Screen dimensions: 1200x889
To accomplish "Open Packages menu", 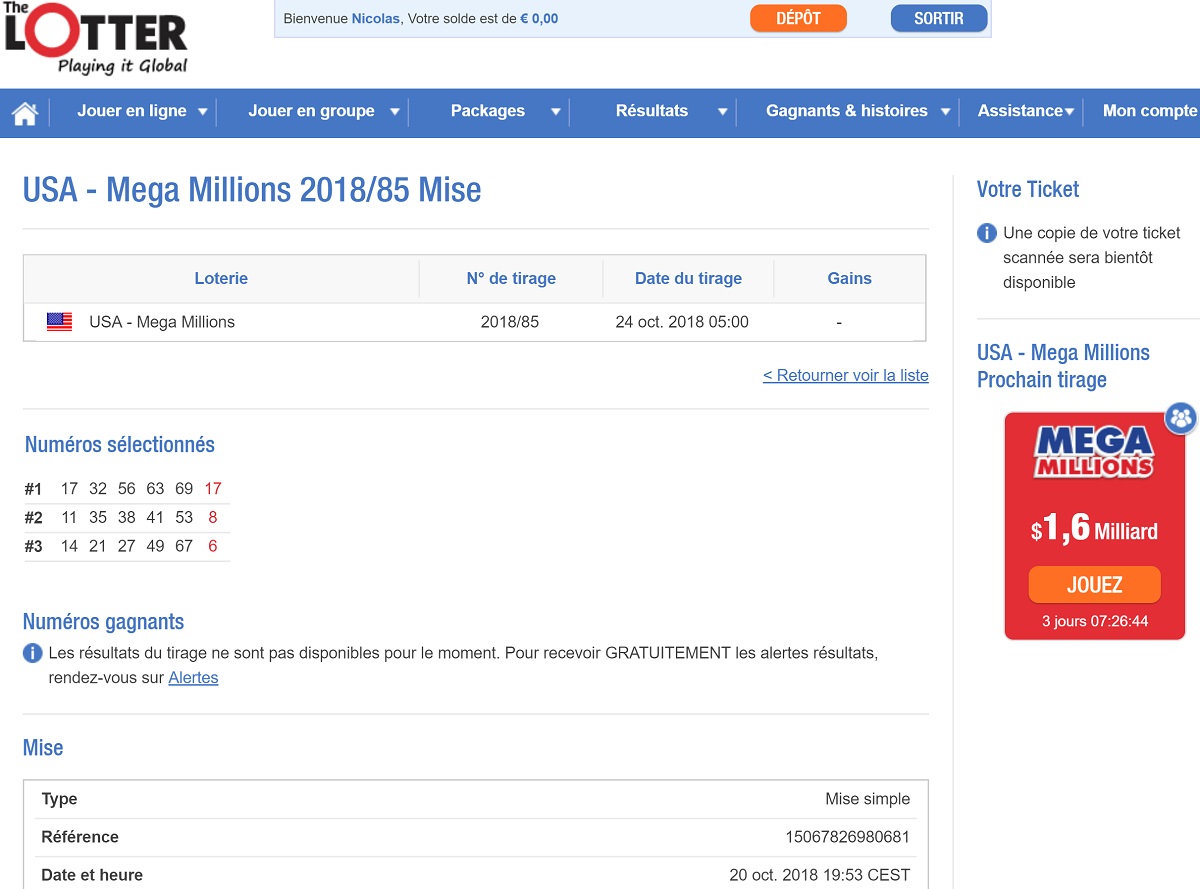I will (488, 111).
